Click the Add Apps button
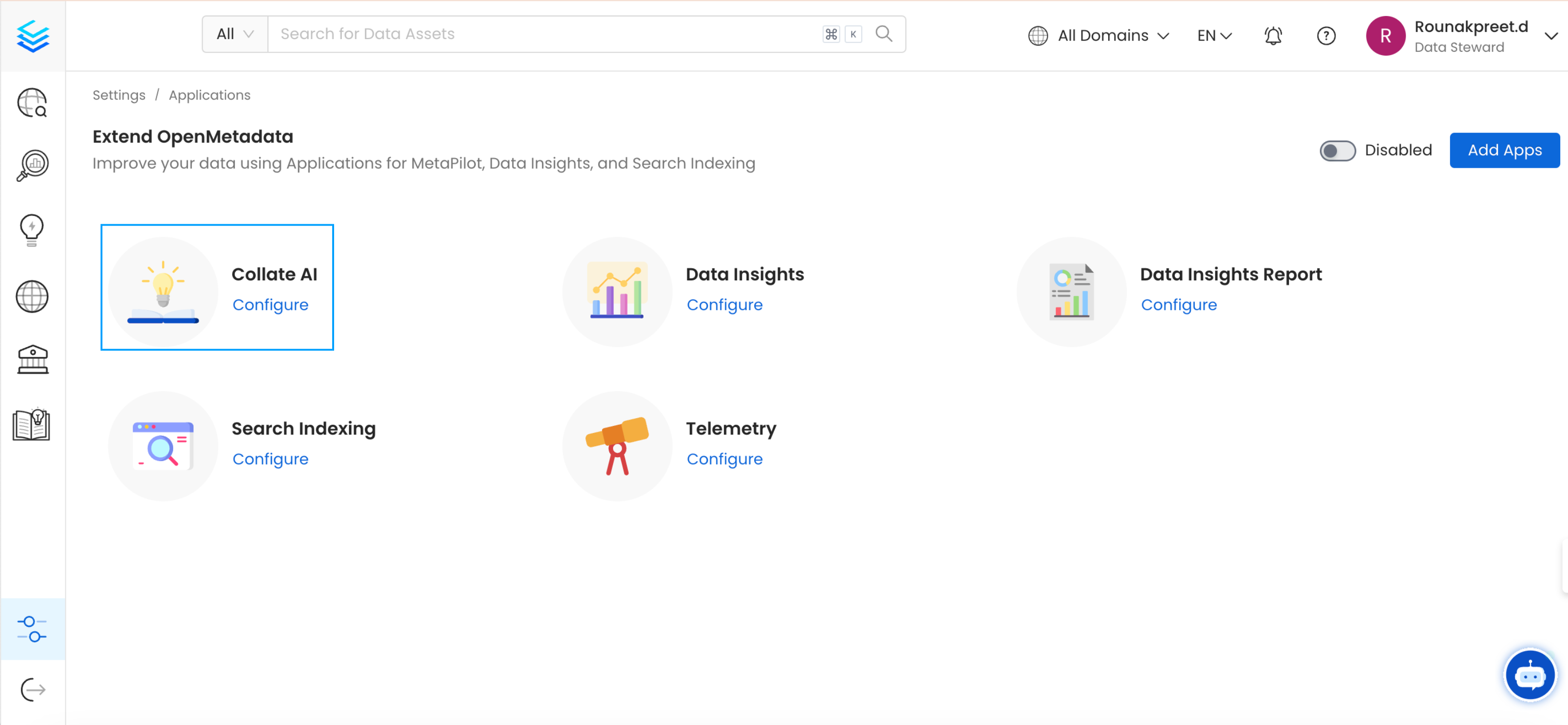 pos(1504,150)
